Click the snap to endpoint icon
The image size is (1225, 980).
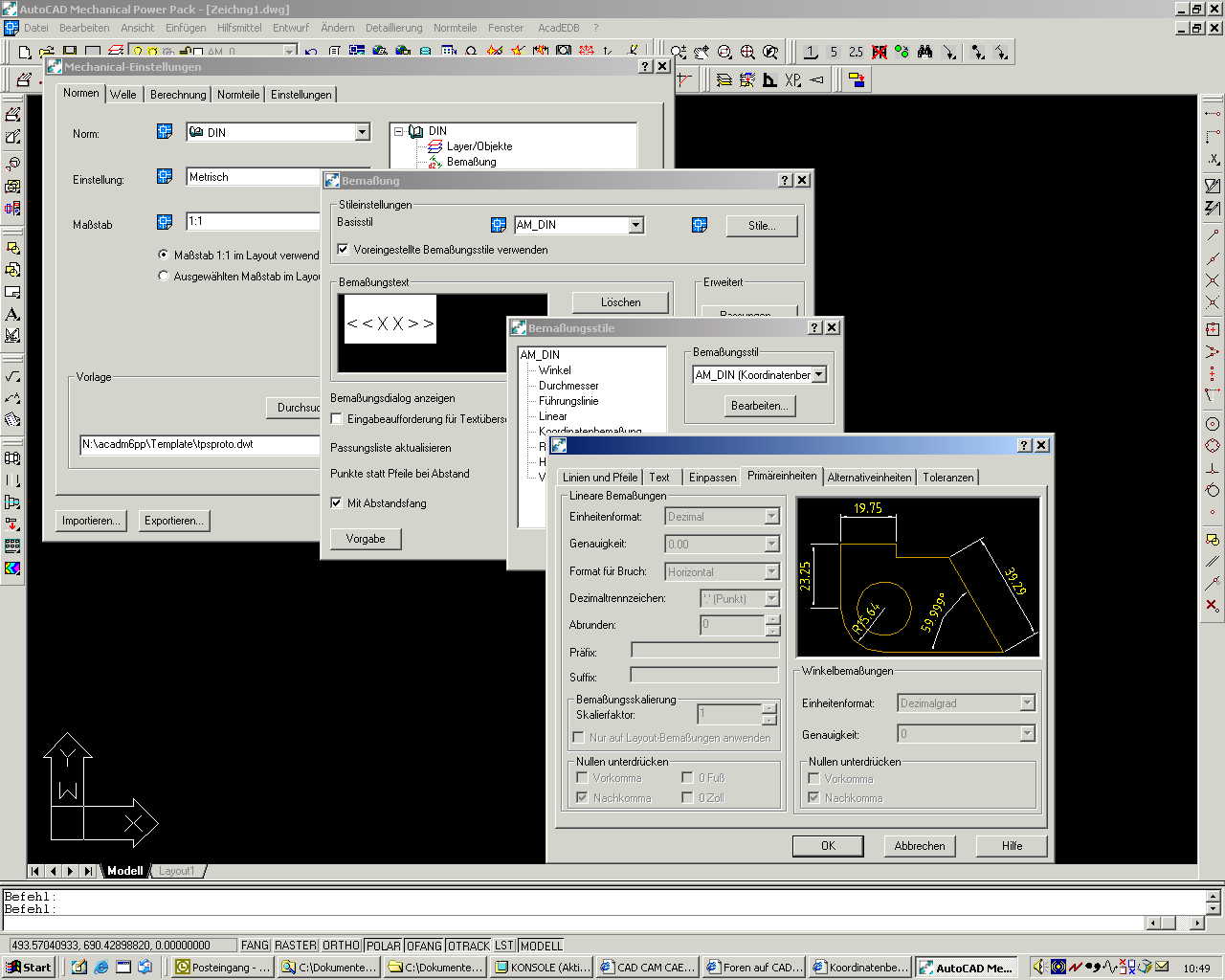tap(1213, 235)
